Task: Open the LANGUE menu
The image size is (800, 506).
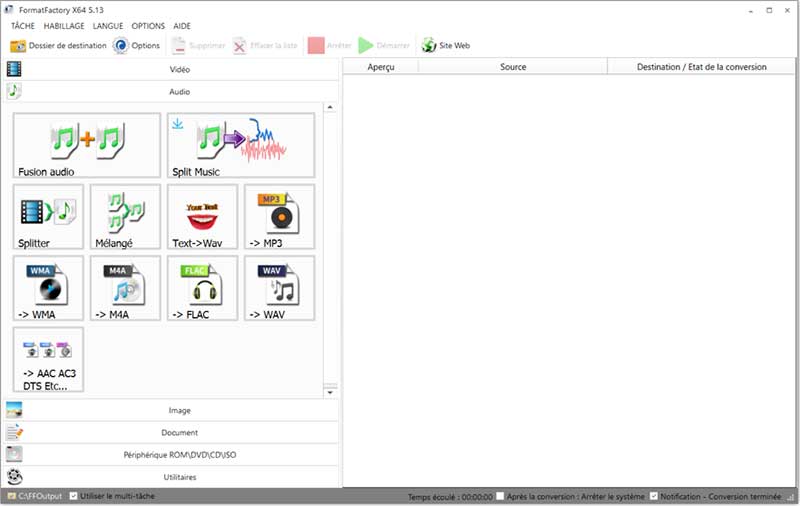Action: pos(108,26)
